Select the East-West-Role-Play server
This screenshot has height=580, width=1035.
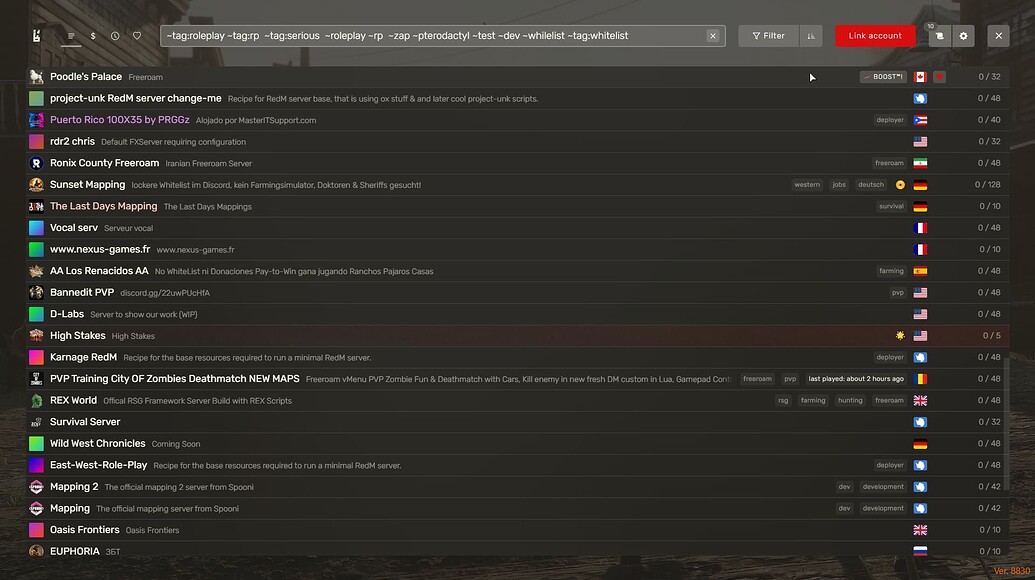[517, 465]
